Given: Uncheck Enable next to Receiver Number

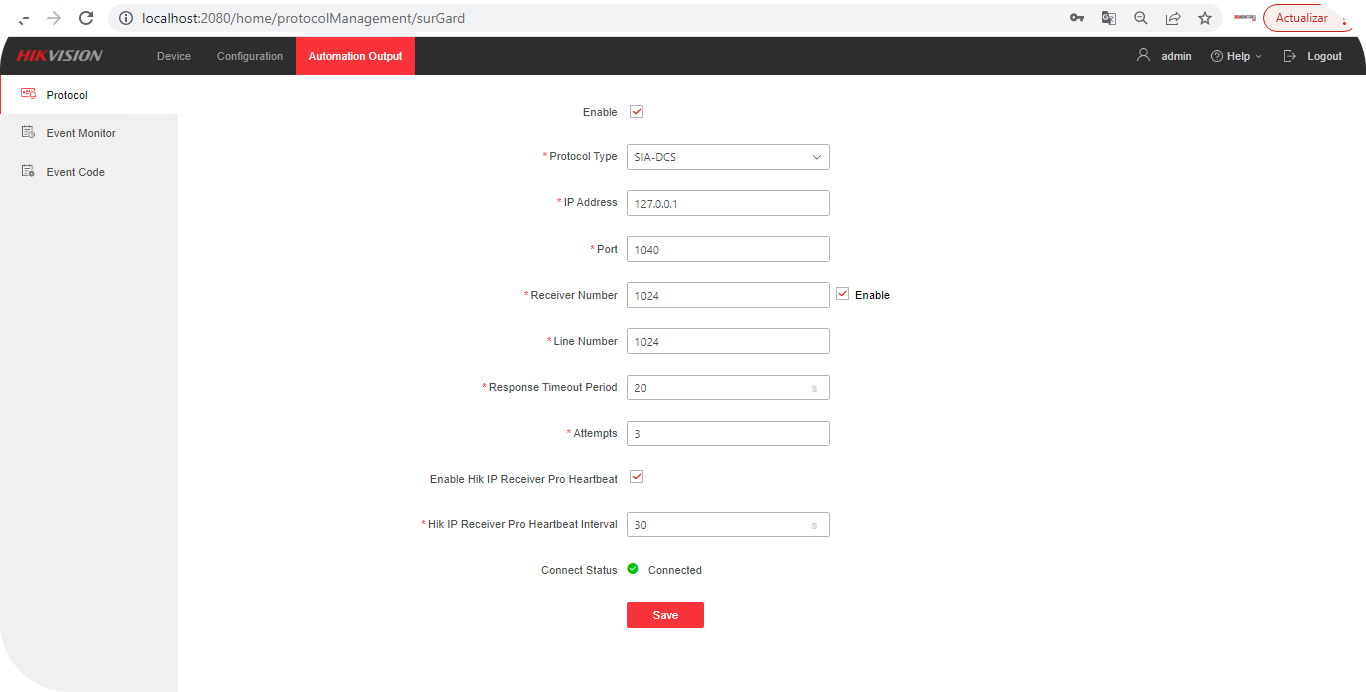Looking at the screenshot, I should point(842,294).
